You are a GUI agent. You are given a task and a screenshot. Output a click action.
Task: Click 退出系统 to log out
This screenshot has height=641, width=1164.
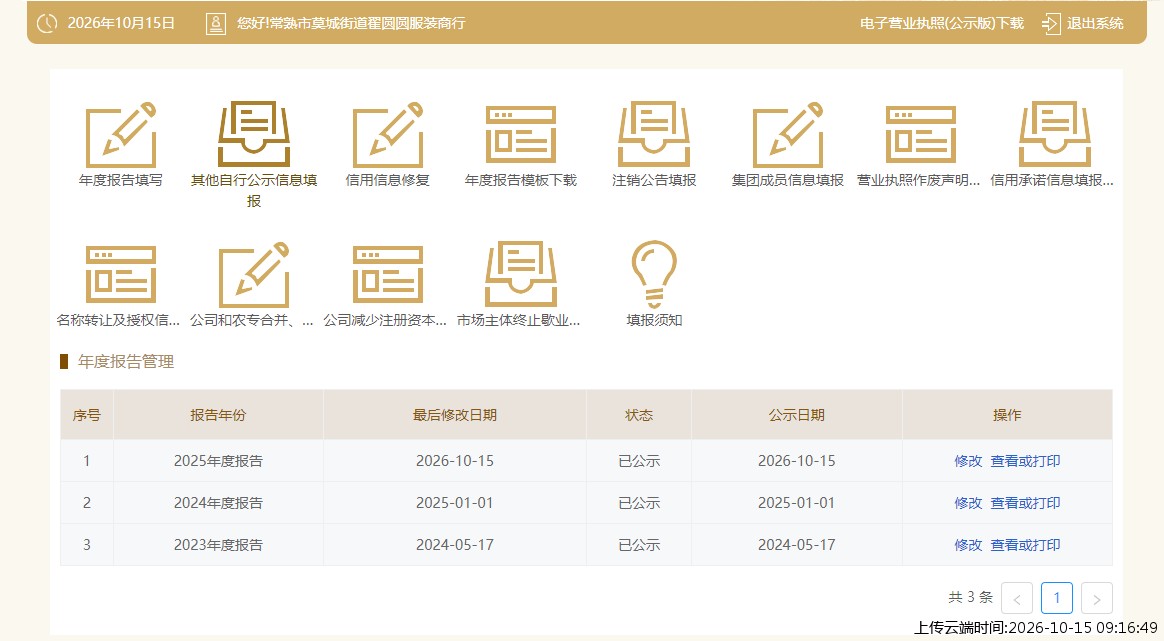pos(1083,24)
